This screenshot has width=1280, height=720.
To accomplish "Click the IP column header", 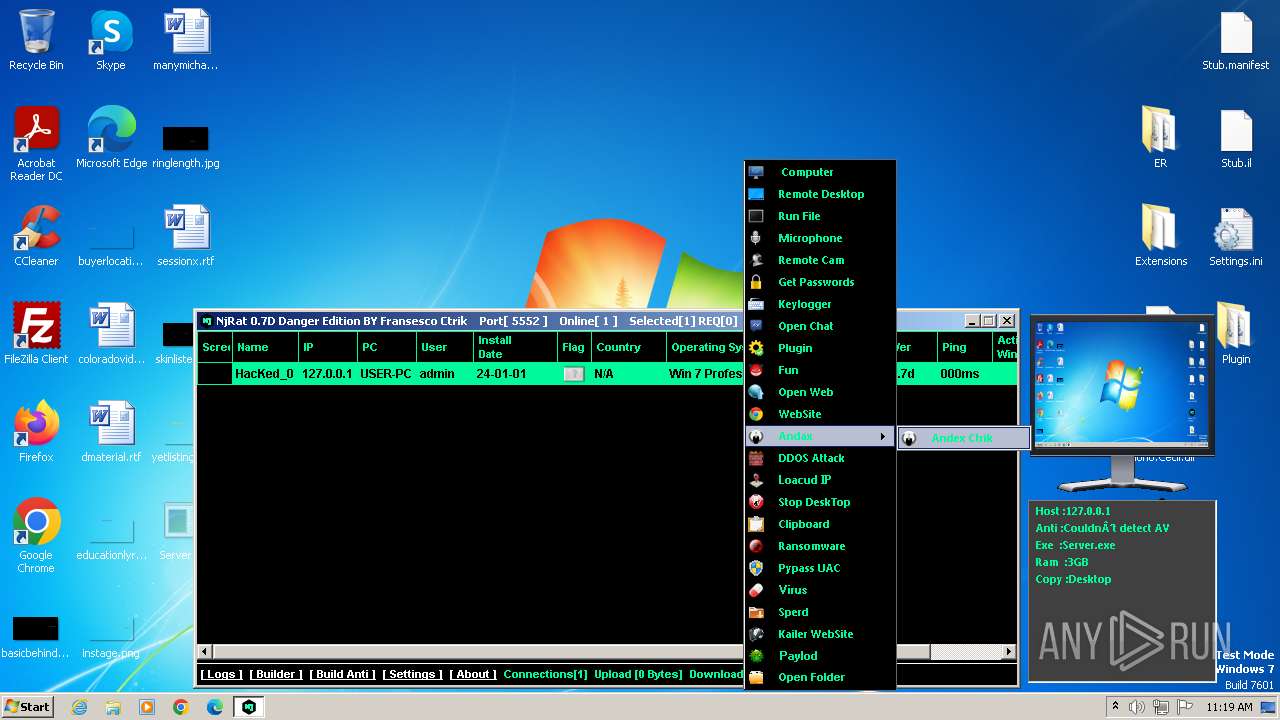I will (327, 347).
